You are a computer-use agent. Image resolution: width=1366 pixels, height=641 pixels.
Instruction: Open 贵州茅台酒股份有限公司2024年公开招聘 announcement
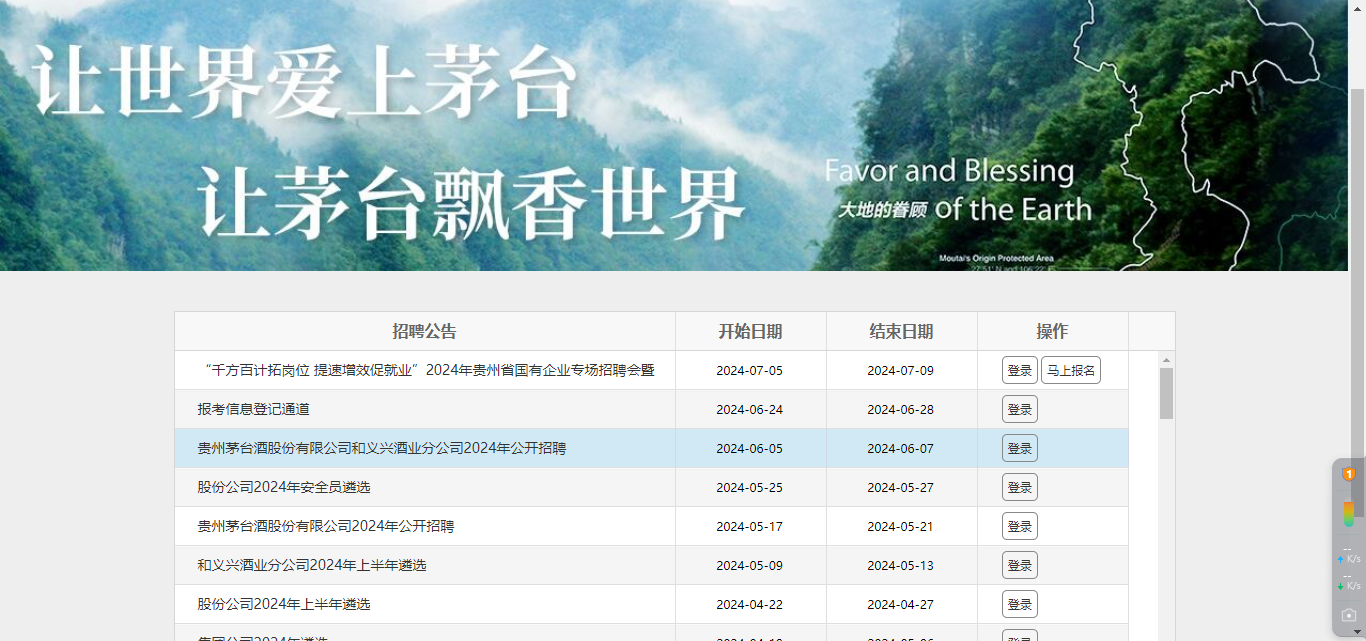[326, 526]
